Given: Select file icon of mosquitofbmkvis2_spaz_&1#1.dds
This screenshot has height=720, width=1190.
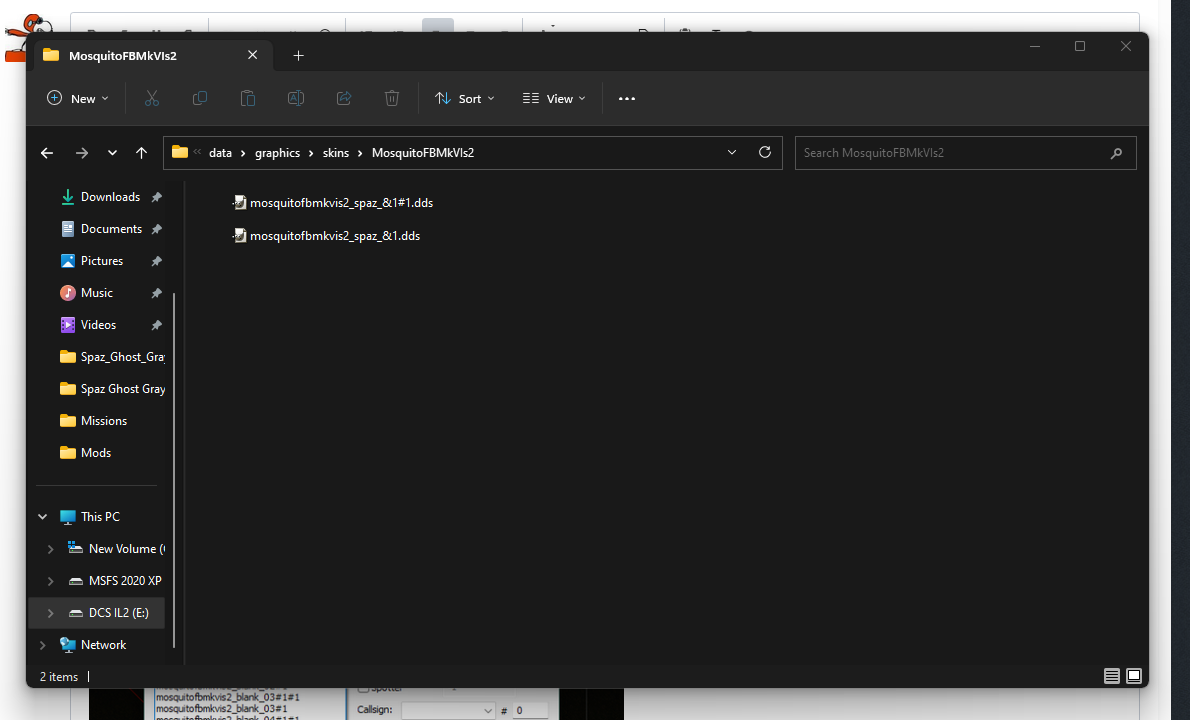Looking at the screenshot, I should [240, 203].
